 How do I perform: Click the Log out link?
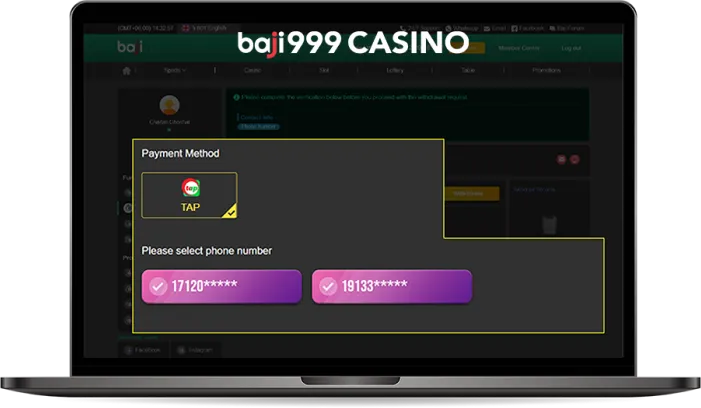[x=571, y=48]
